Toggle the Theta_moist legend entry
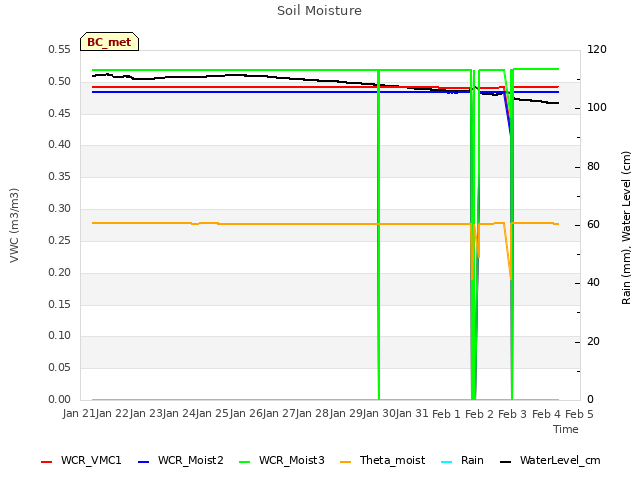This screenshot has height=480, width=640. [x=382, y=460]
